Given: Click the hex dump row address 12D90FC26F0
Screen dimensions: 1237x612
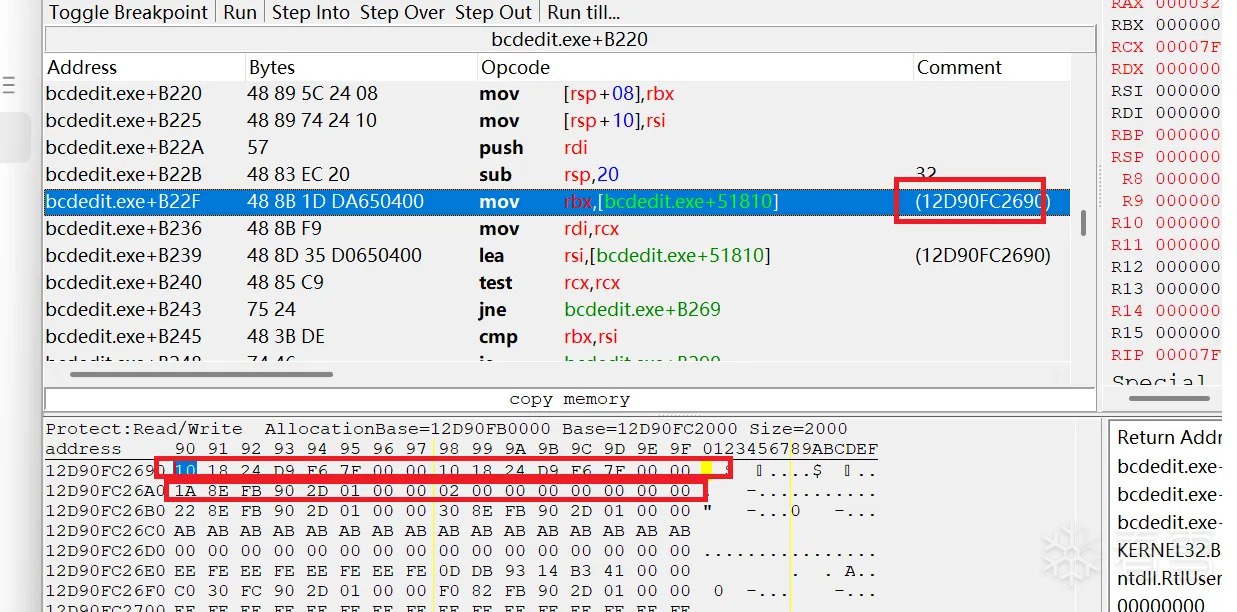Looking at the screenshot, I should click(107, 593).
